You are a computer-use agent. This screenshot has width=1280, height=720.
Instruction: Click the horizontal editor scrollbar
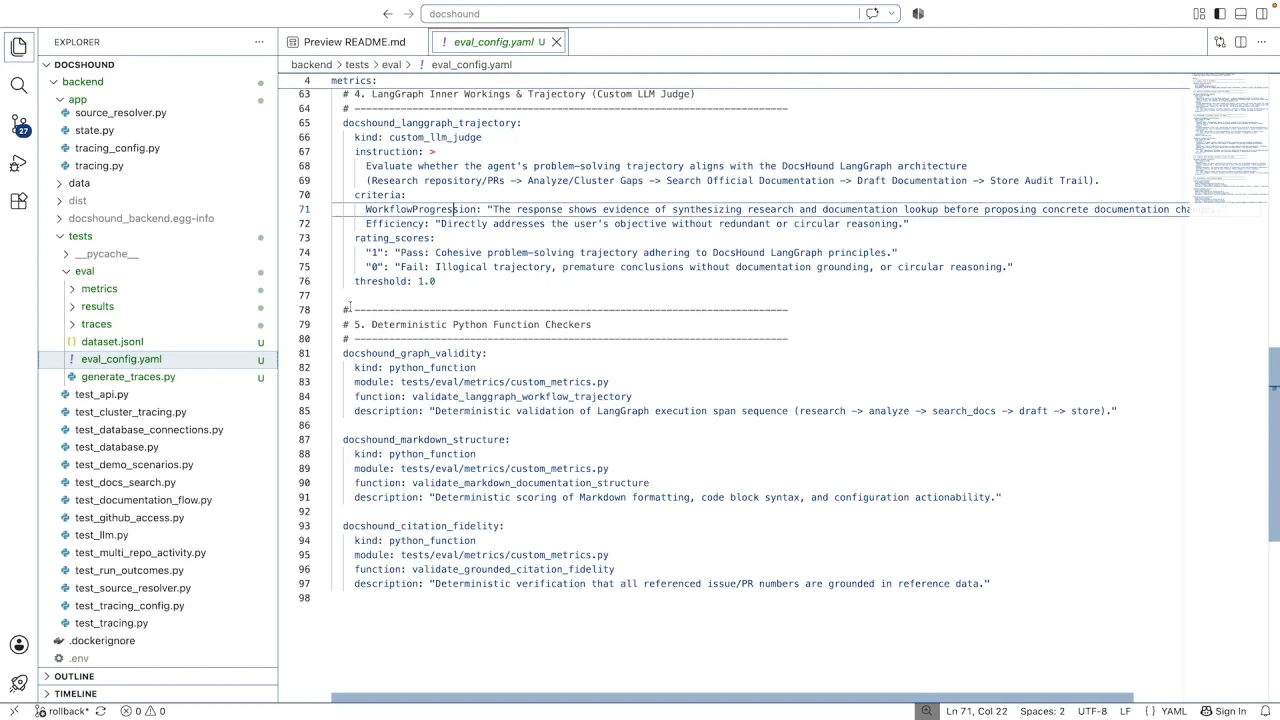732,698
